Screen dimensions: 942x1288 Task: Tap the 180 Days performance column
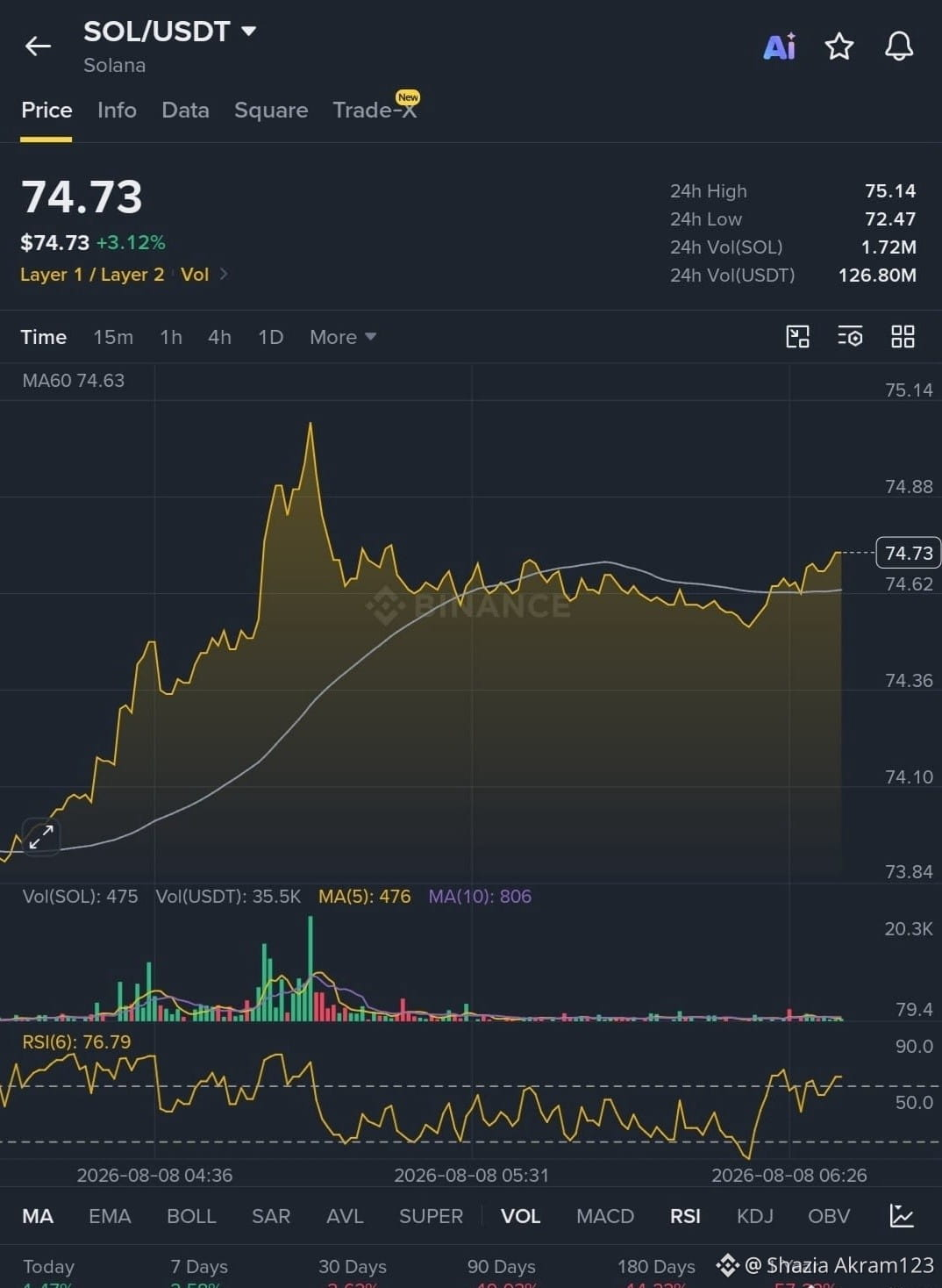tap(656, 1272)
